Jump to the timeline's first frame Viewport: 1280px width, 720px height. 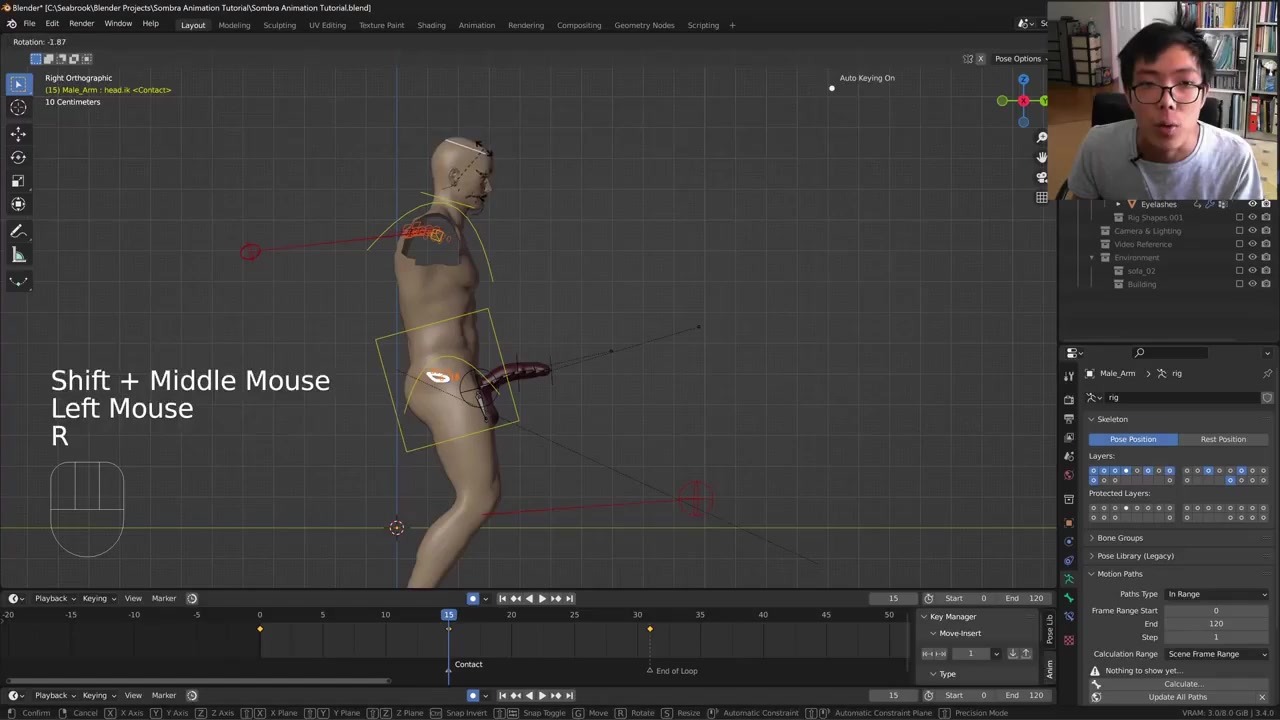[502, 599]
